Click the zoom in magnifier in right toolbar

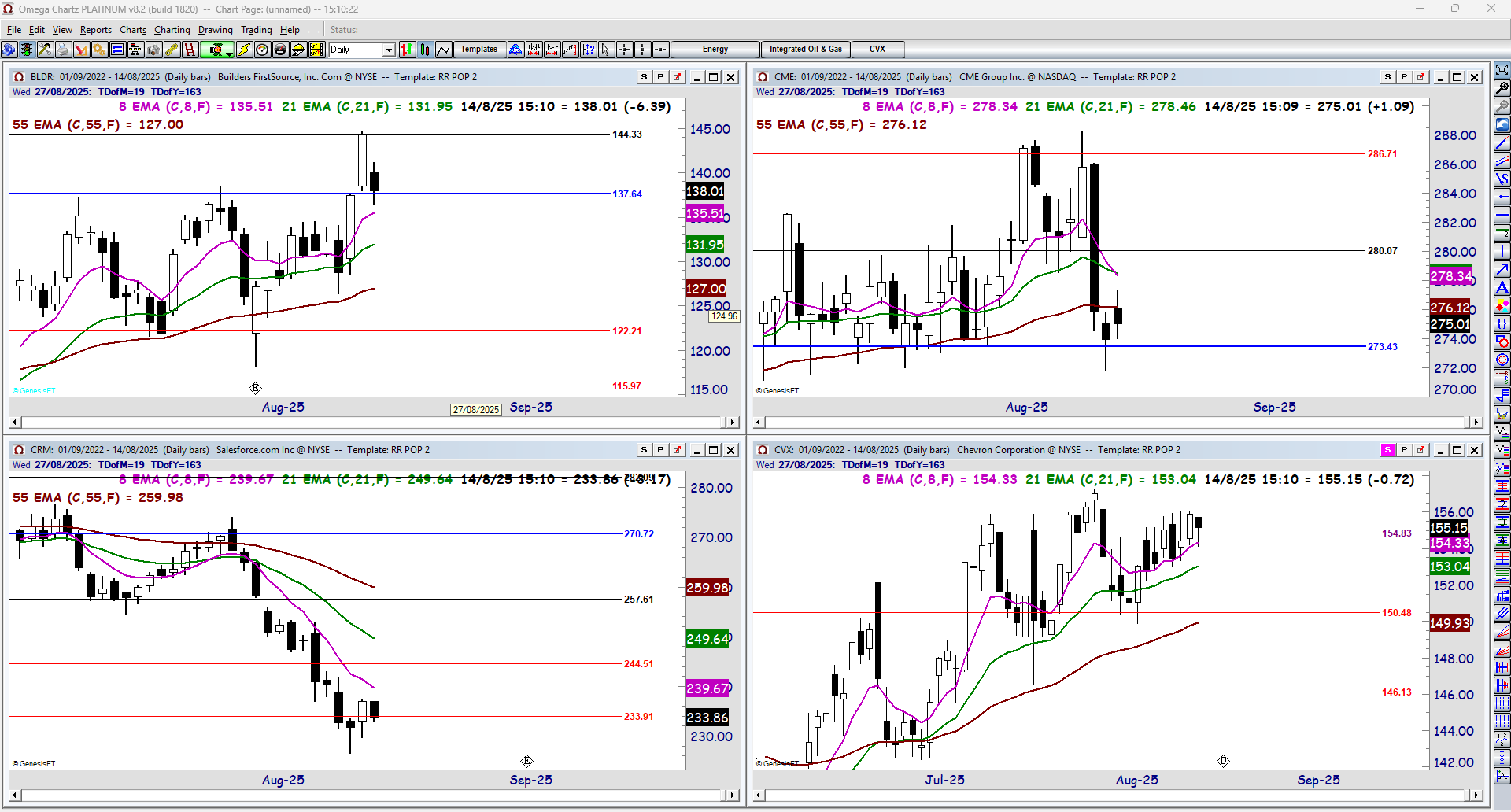tap(1502, 87)
